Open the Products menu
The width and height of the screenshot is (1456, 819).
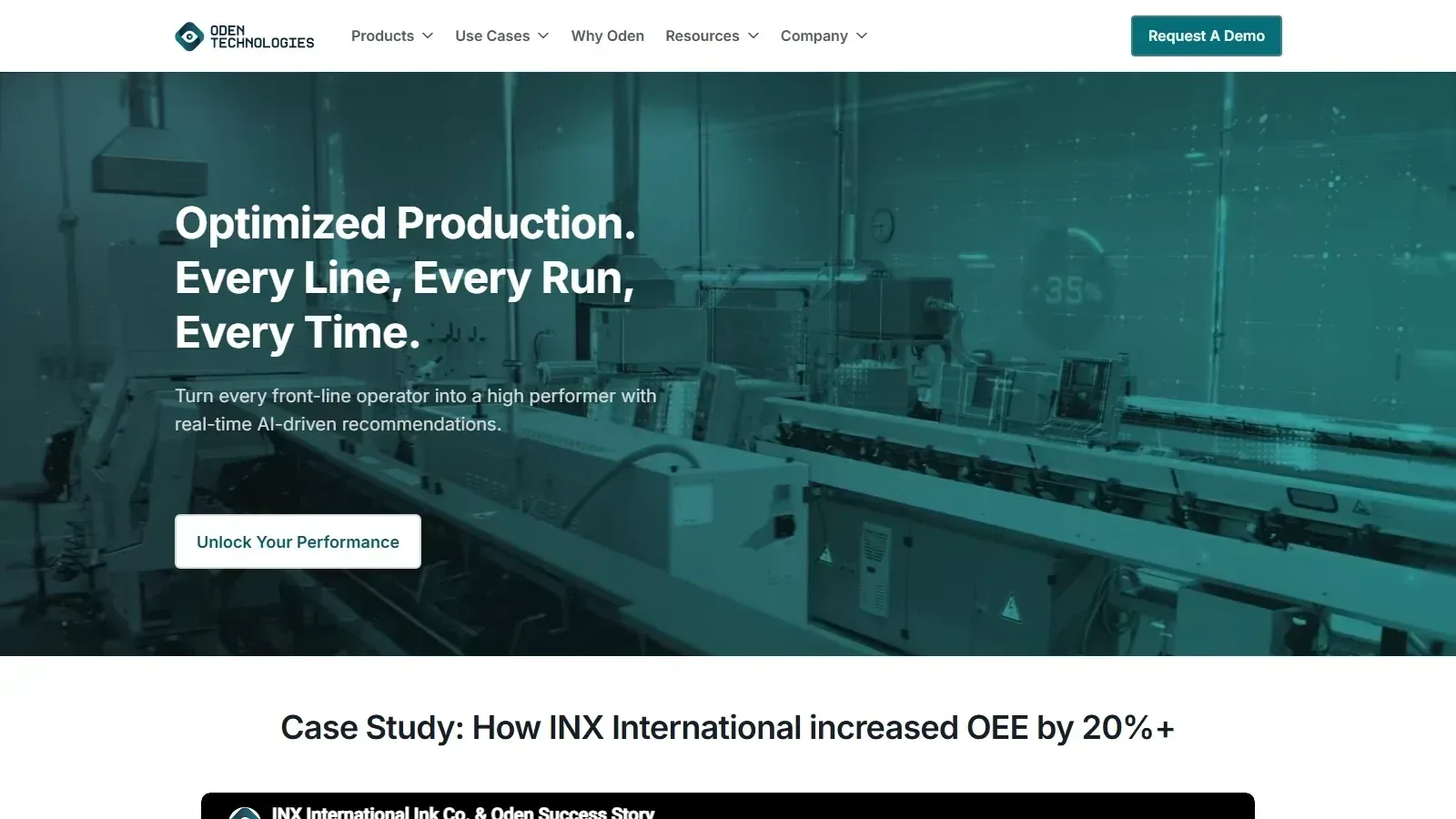pyautogui.click(x=382, y=36)
